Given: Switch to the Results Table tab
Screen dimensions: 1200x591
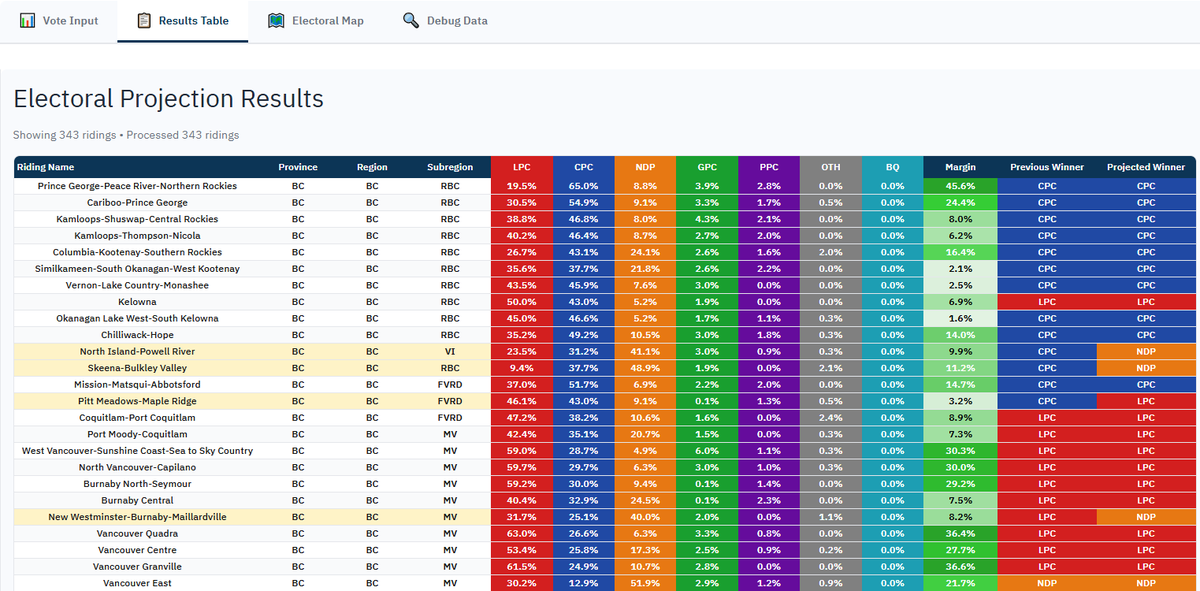Looking at the screenshot, I should point(183,21).
